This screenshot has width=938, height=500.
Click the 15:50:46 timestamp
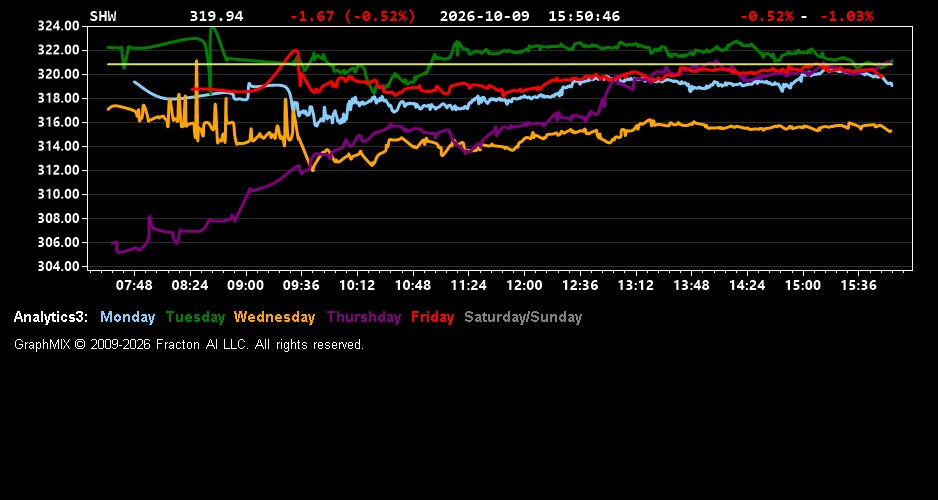tap(584, 16)
